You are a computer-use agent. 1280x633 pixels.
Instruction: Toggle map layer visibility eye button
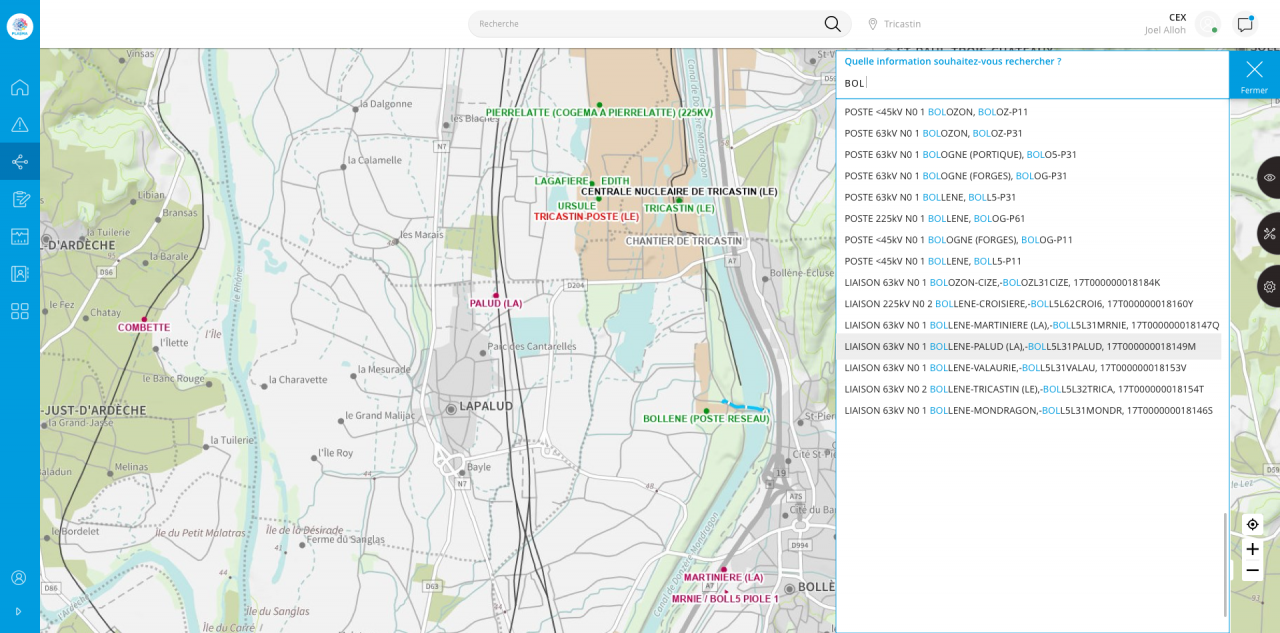[1269, 177]
